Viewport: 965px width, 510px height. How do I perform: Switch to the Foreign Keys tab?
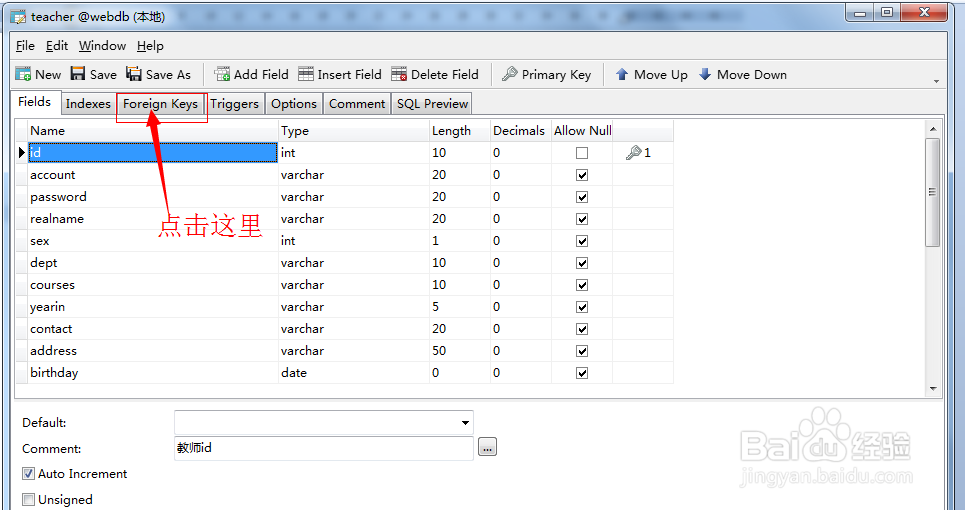coord(161,104)
